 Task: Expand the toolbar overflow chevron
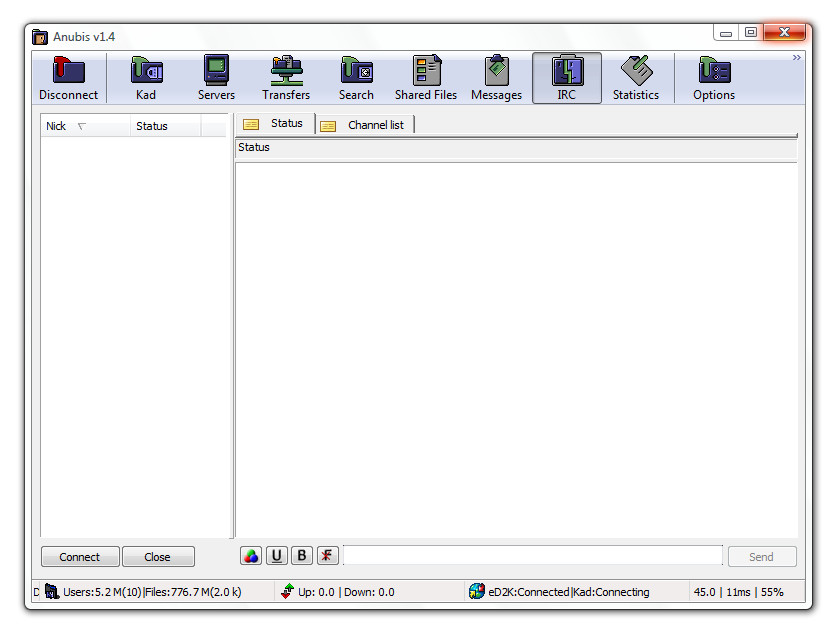pyautogui.click(x=796, y=57)
